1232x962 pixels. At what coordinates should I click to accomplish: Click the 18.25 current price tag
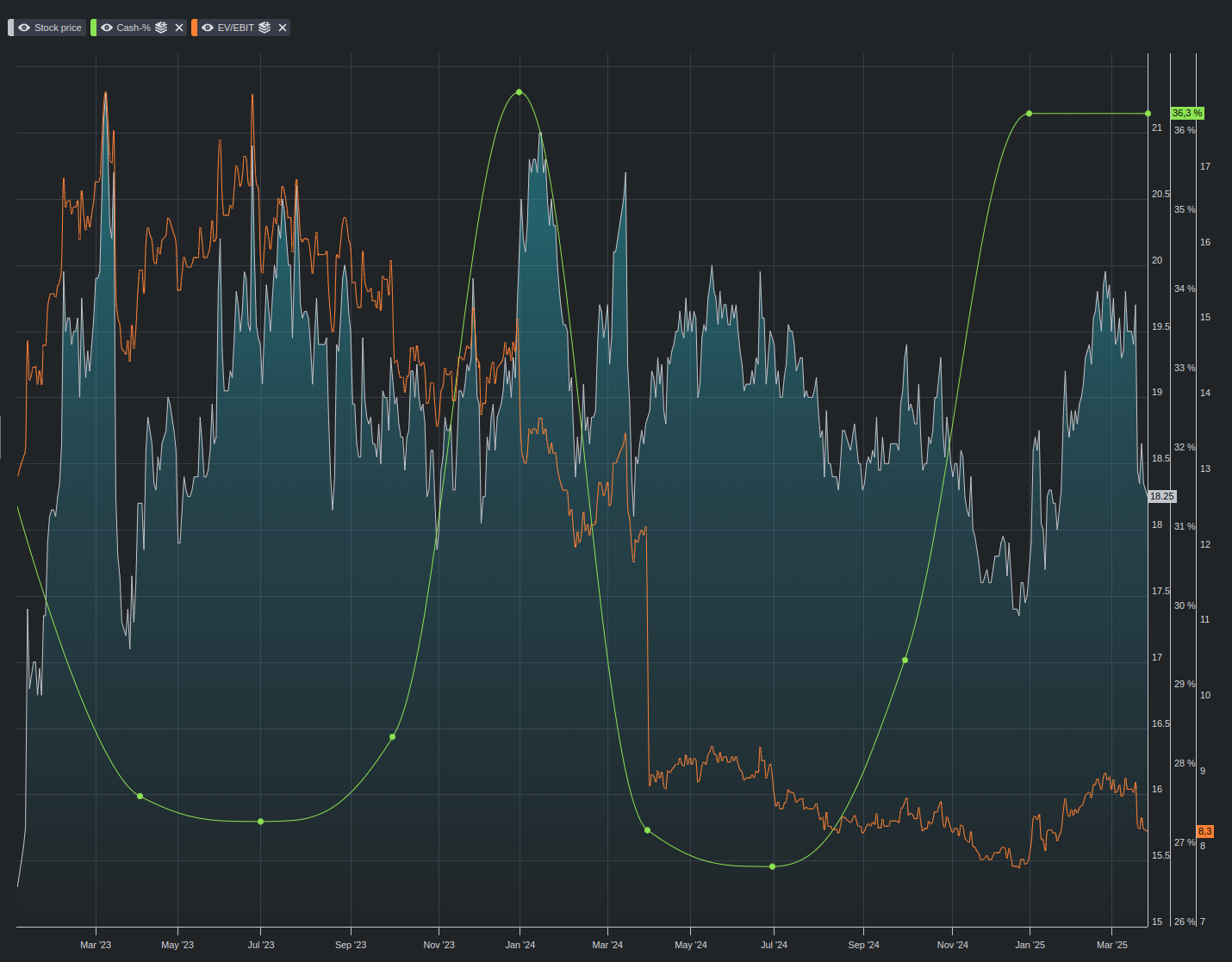pyautogui.click(x=1161, y=496)
